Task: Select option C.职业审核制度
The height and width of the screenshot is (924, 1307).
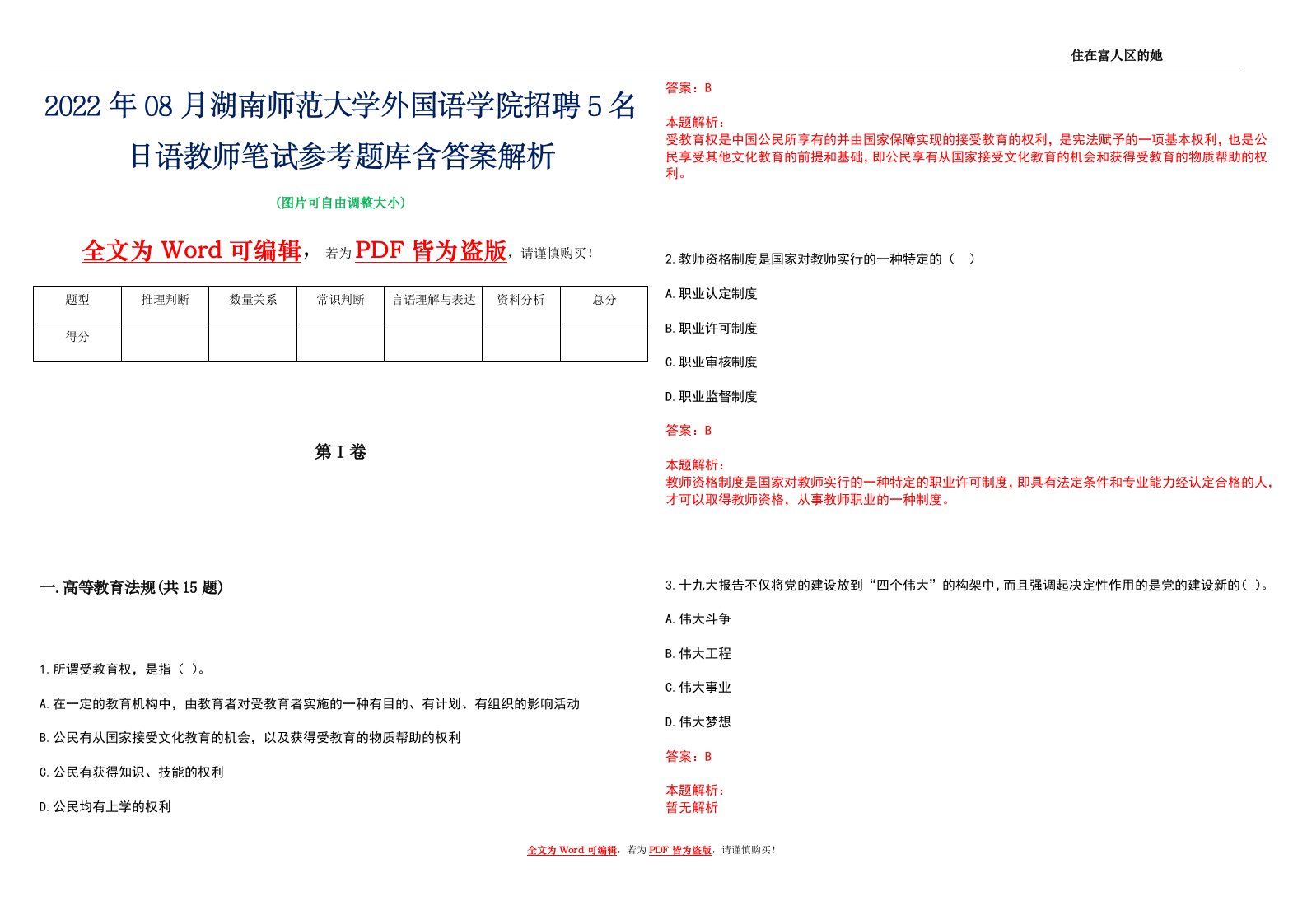Action: pyautogui.click(x=712, y=362)
